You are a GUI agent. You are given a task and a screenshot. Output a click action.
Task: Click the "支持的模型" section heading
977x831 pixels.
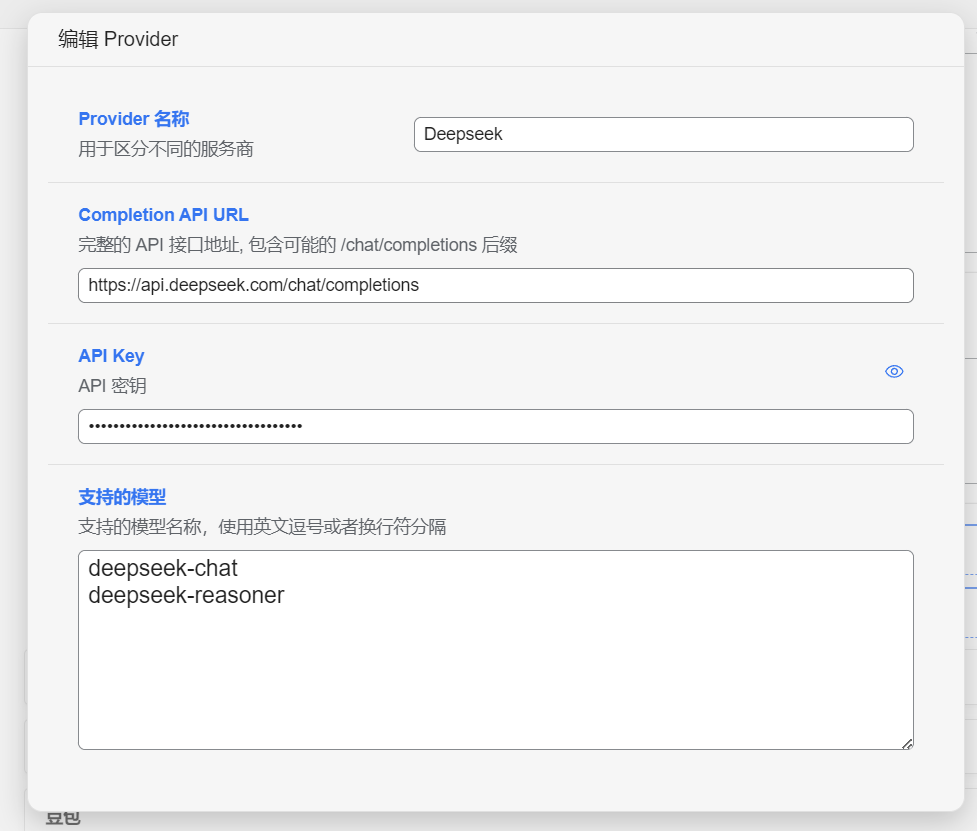pos(122,497)
